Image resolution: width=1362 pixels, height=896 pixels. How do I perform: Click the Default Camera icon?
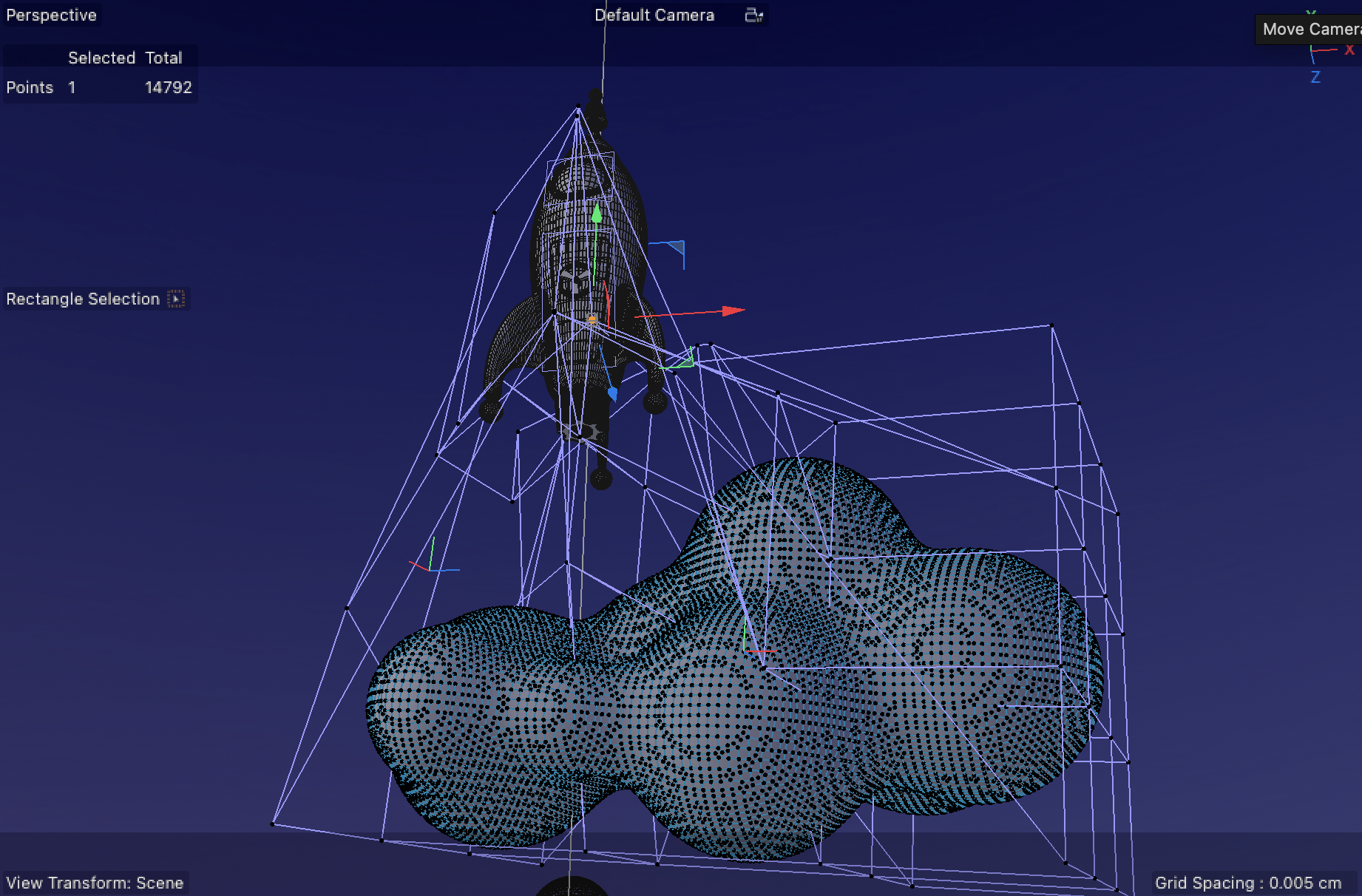point(753,15)
